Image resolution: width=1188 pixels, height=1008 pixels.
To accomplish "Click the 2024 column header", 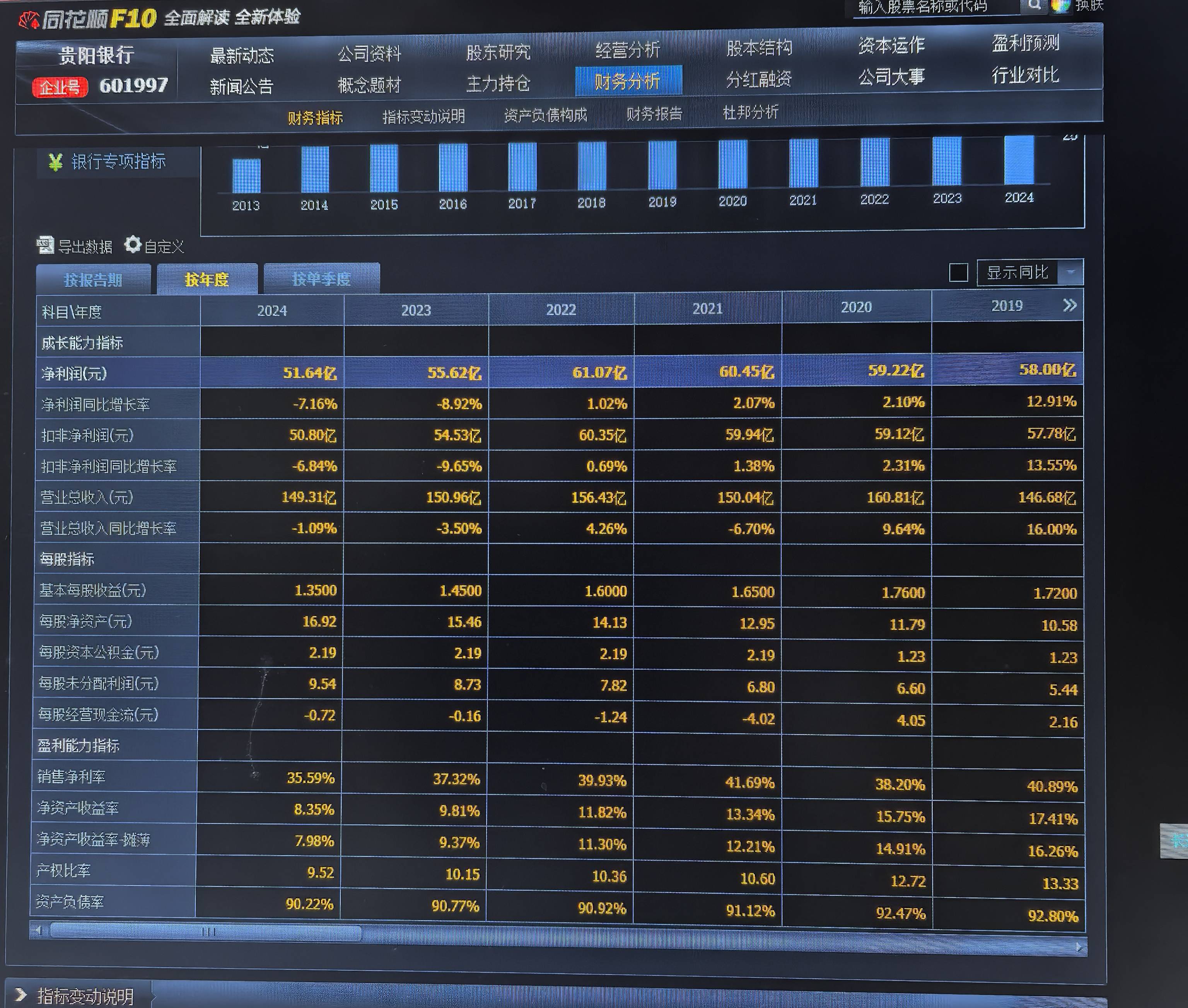I will (x=272, y=311).
